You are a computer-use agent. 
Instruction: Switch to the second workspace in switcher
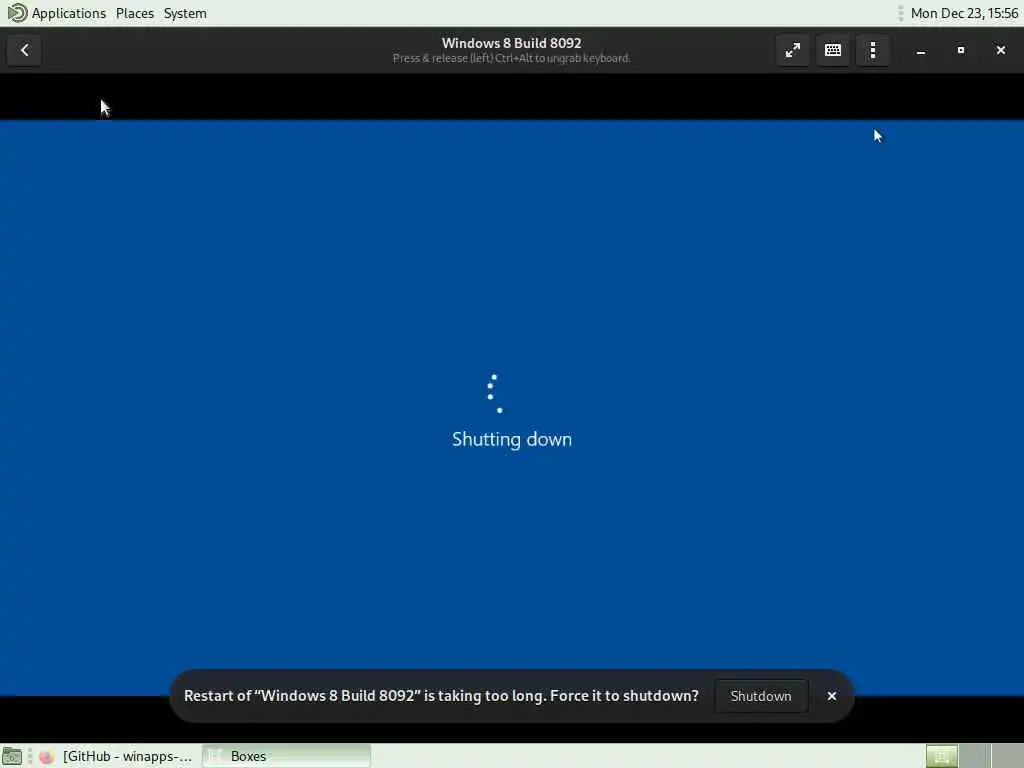pos(974,756)
